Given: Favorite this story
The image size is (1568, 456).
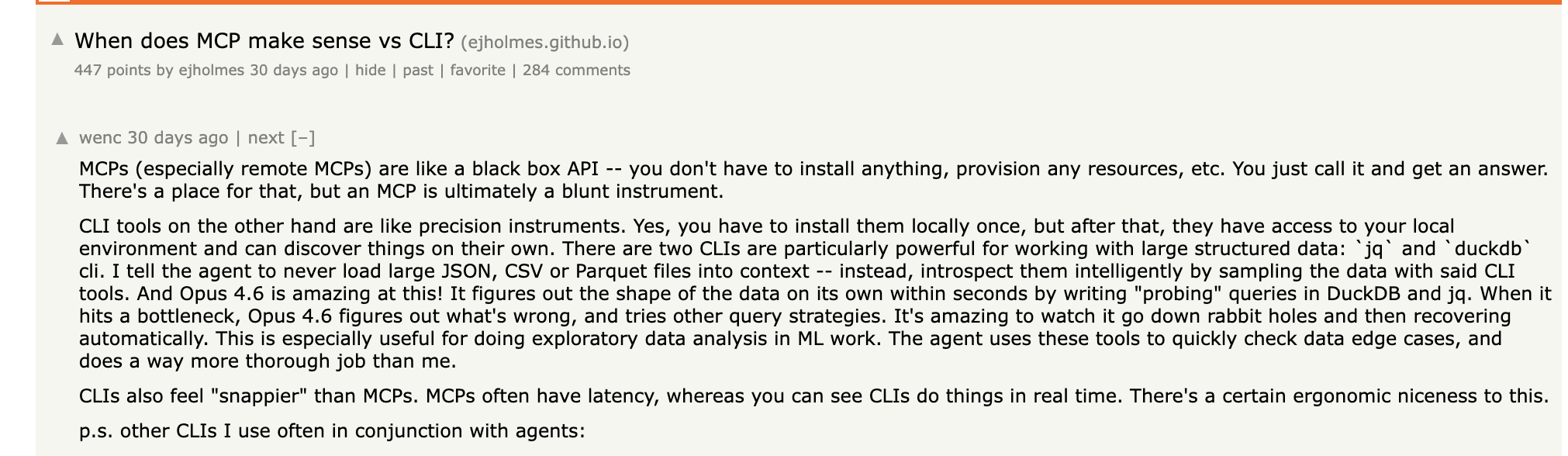Looking at the screenshot, I should (478, 71).
